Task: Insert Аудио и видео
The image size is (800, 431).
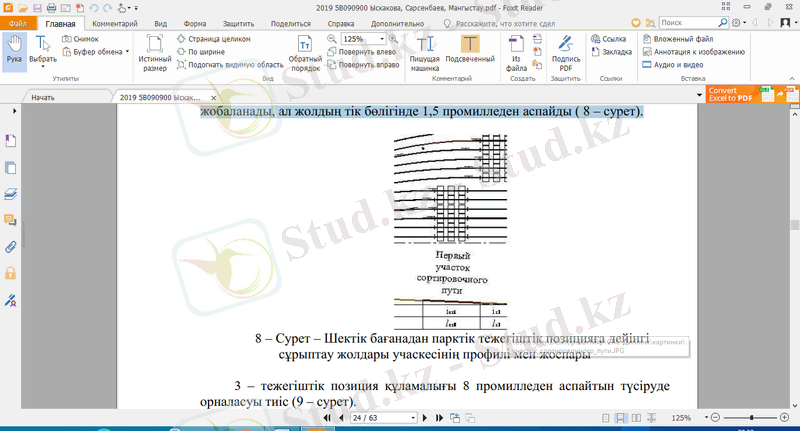Action: click(672, 65)
